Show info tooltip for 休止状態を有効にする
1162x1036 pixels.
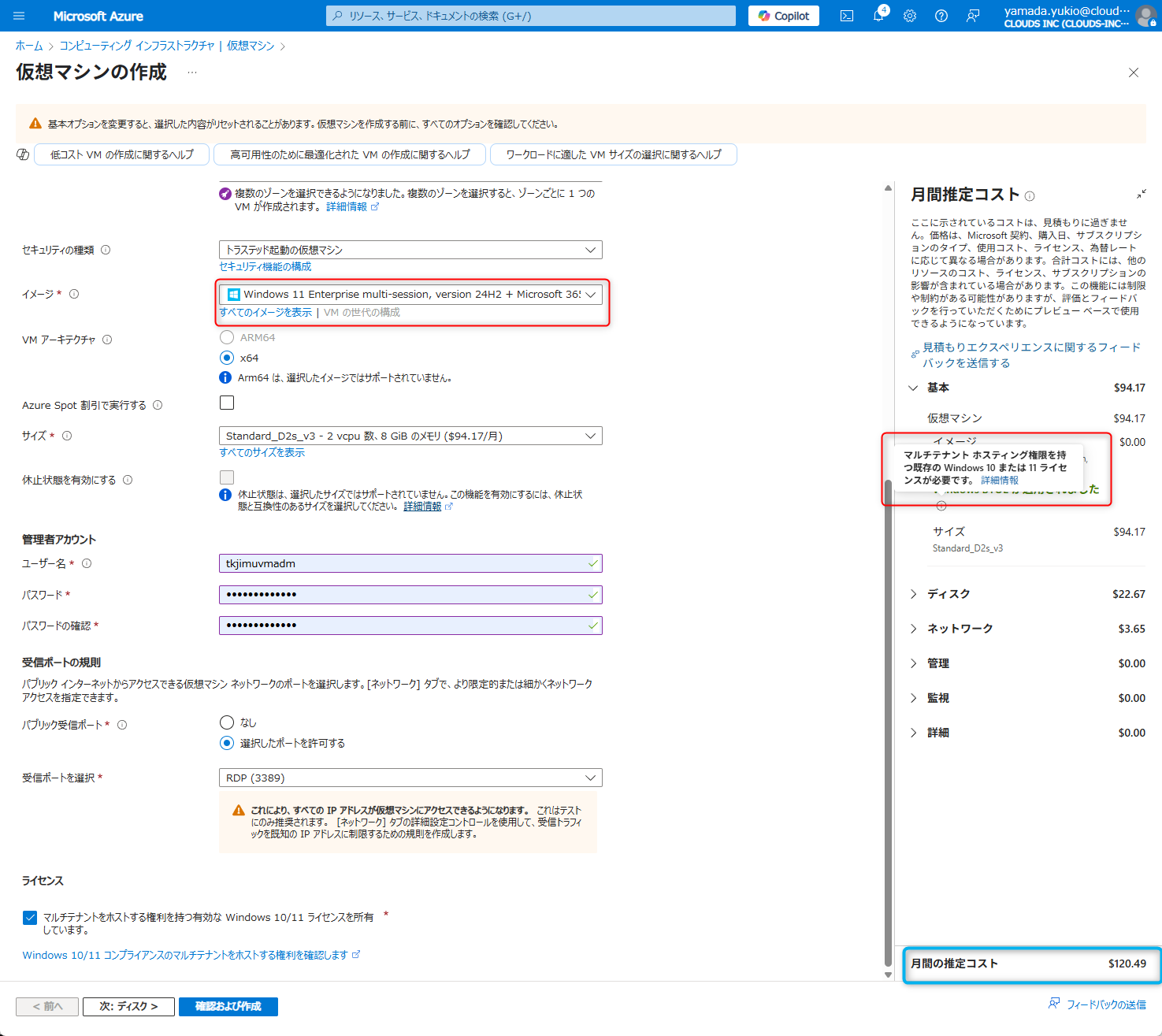tap(128, 480)
